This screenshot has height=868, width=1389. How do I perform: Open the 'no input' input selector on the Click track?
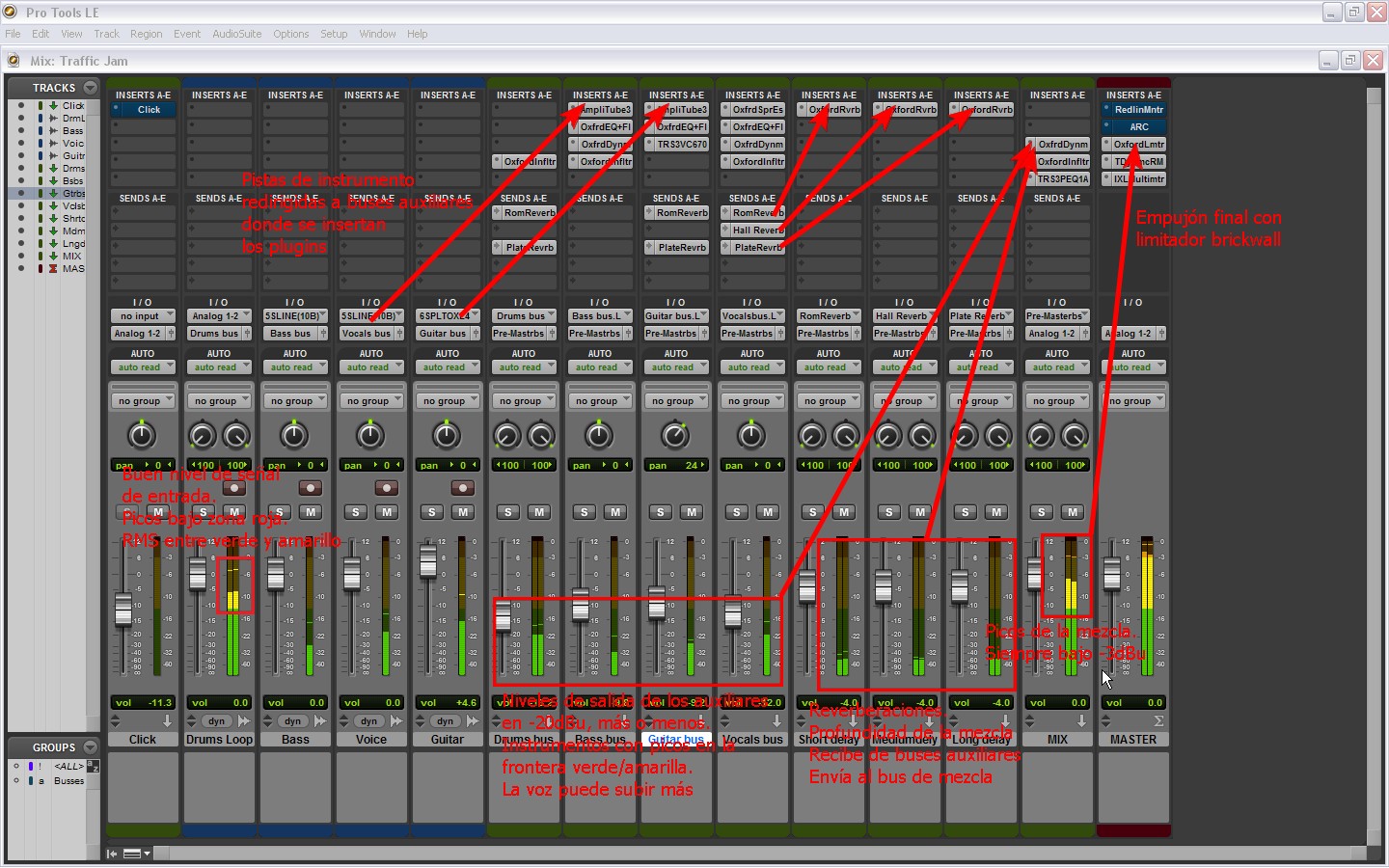coord(143,316)
